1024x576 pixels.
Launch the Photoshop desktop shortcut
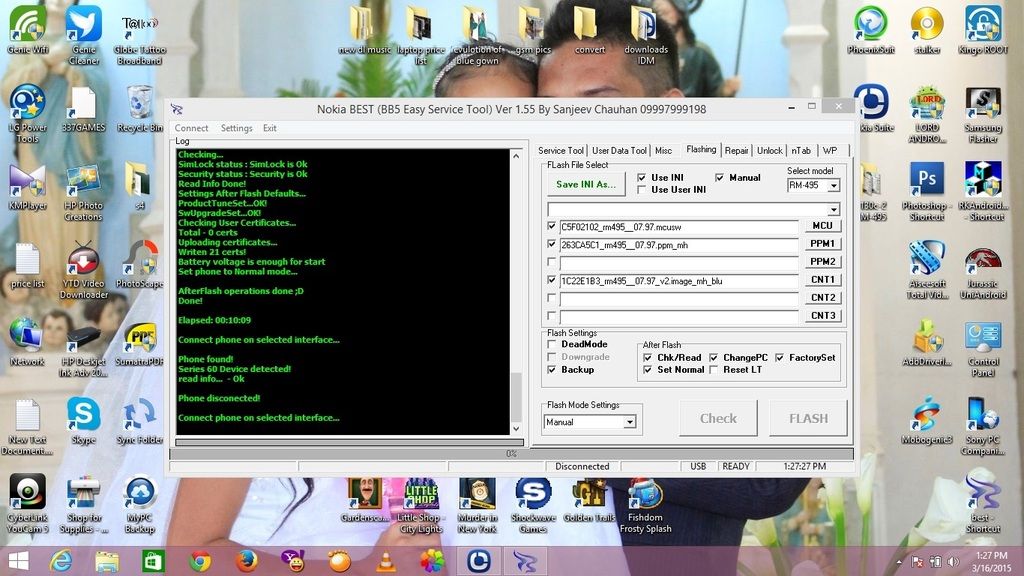pos(926,181)
